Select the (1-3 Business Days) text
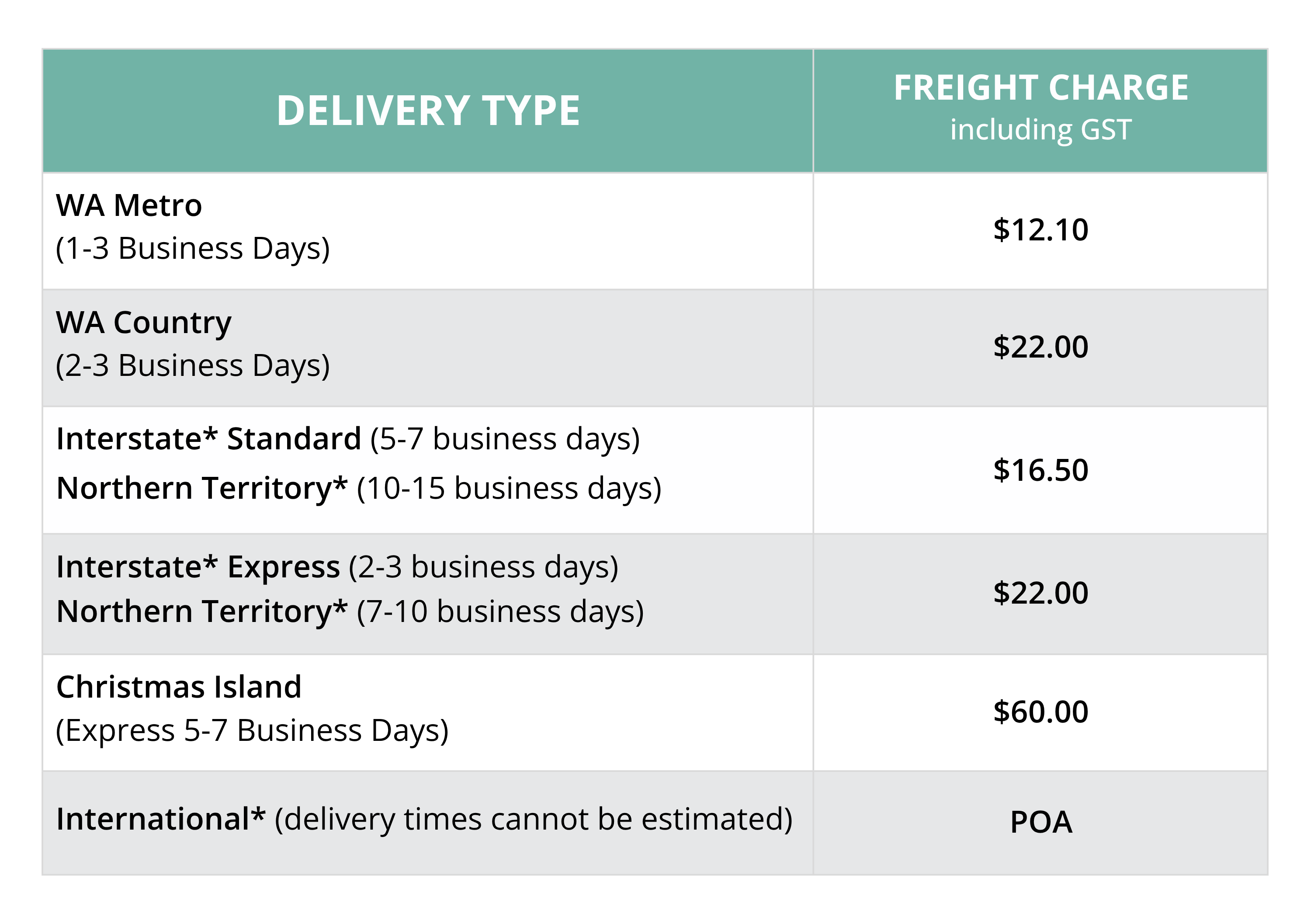1311x924 pixels. pos(192,248)
